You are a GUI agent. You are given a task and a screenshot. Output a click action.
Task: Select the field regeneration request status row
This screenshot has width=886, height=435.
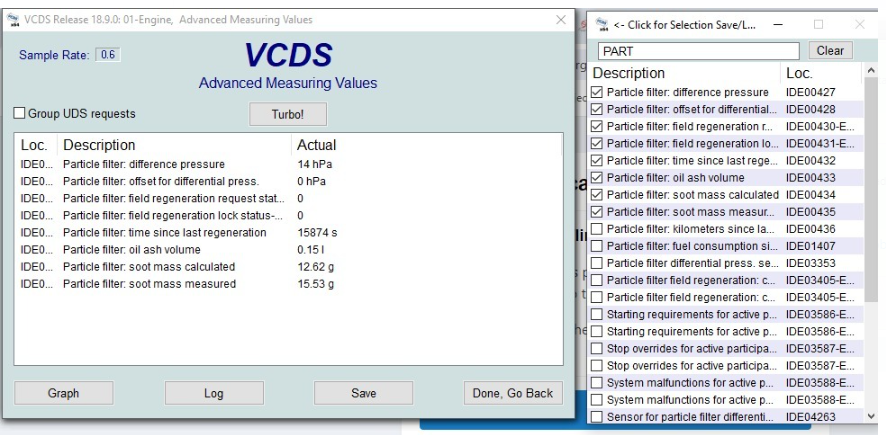tap(288, 198)
